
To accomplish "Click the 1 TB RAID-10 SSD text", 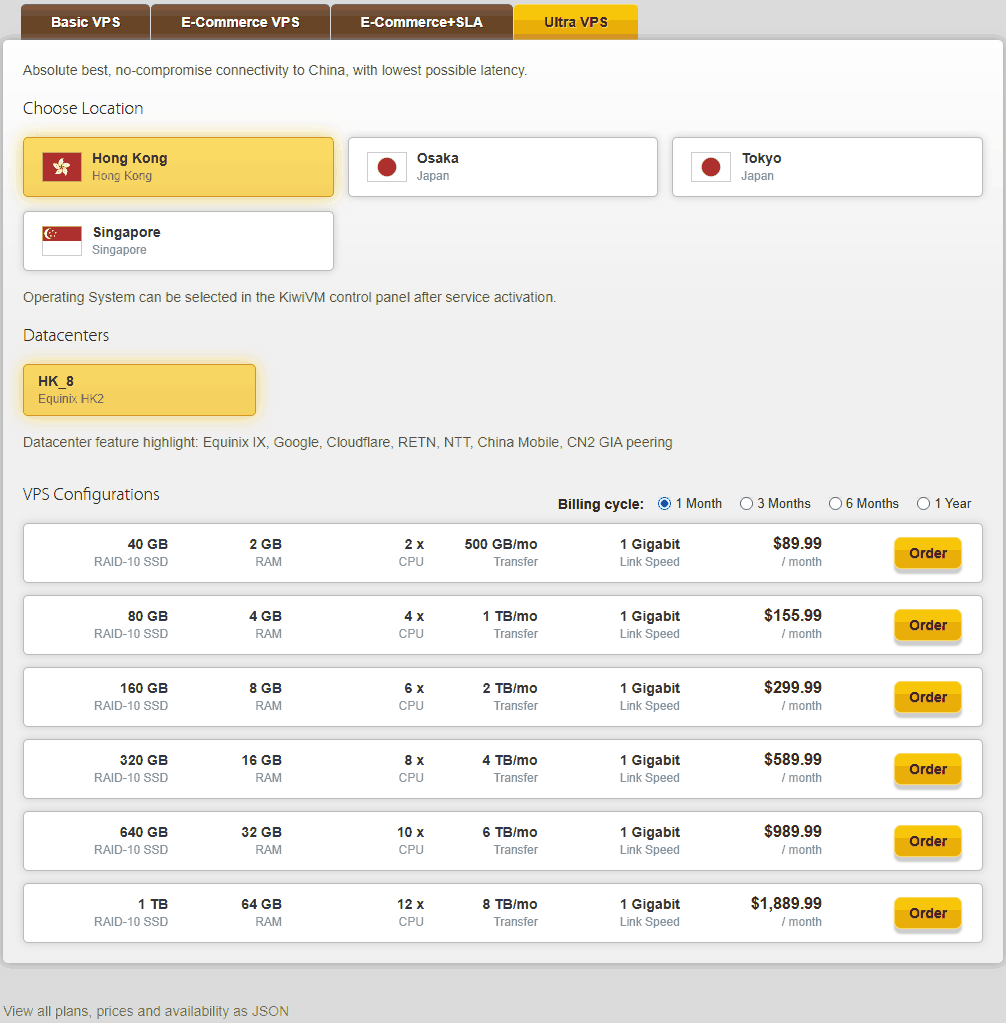I will (x=131, y=913).
